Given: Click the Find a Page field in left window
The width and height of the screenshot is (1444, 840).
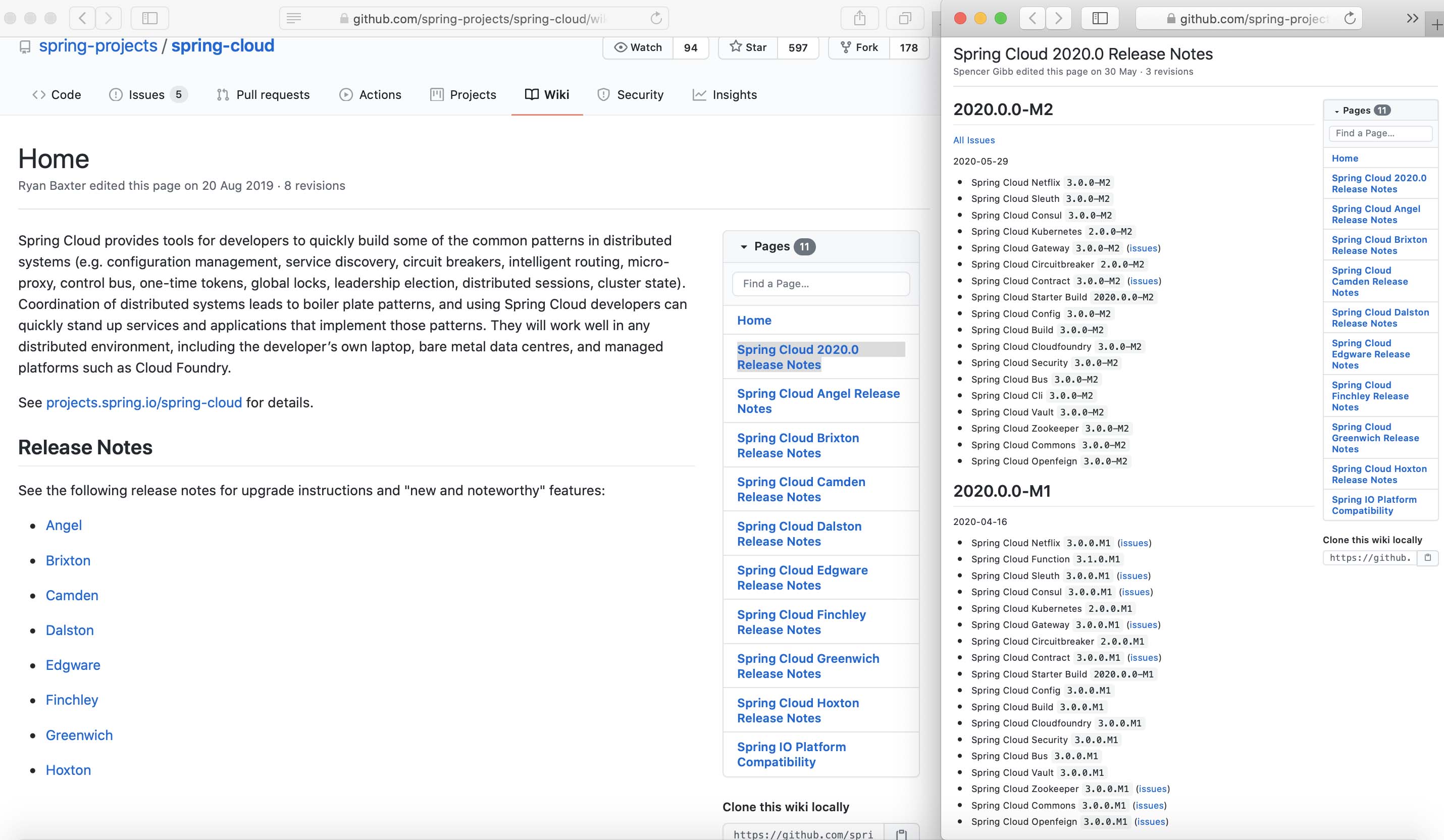Looking at the screenshot, I should pos(820,284).
